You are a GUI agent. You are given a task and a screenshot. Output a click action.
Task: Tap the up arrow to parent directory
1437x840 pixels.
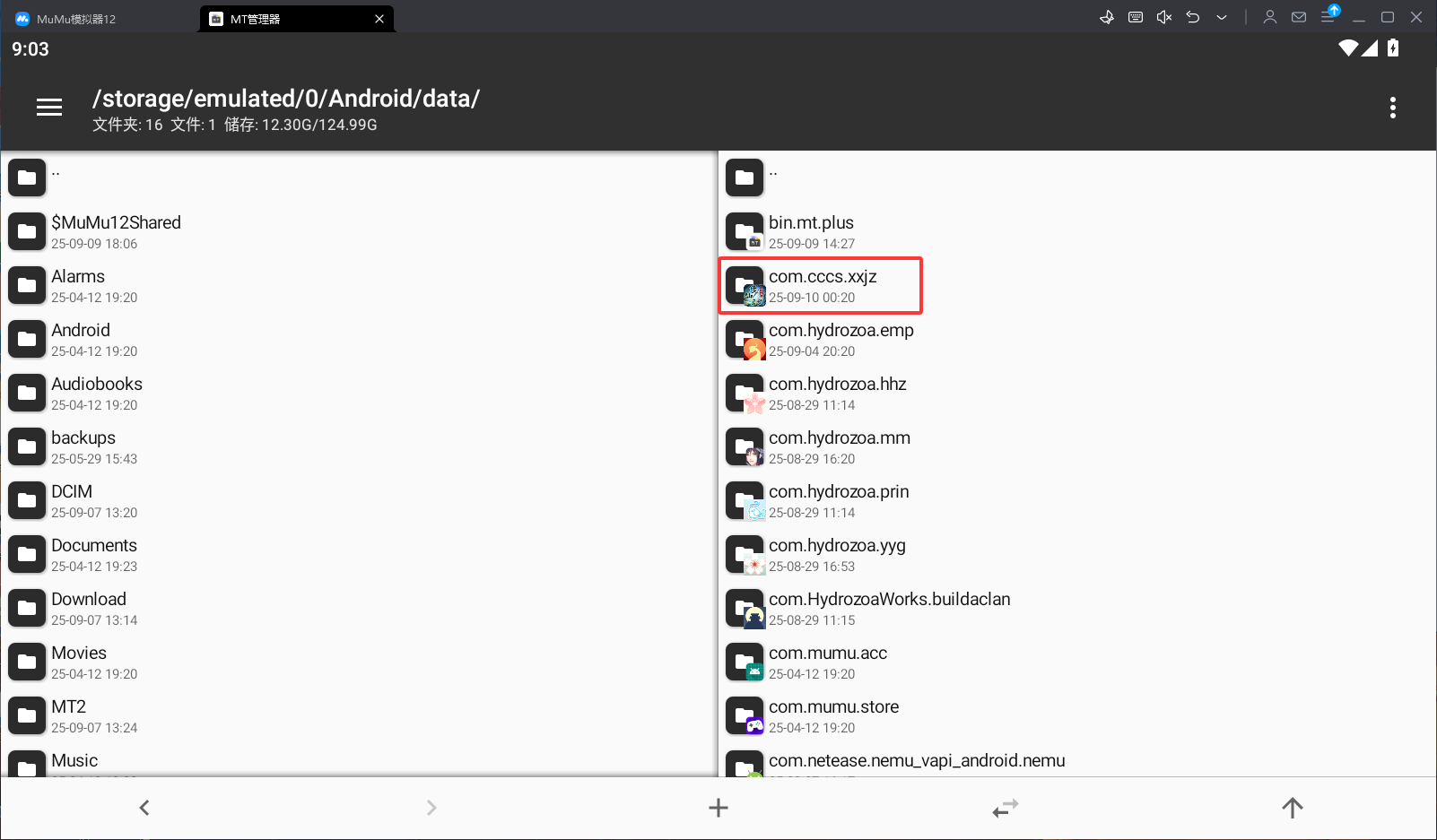[1293, 808]
